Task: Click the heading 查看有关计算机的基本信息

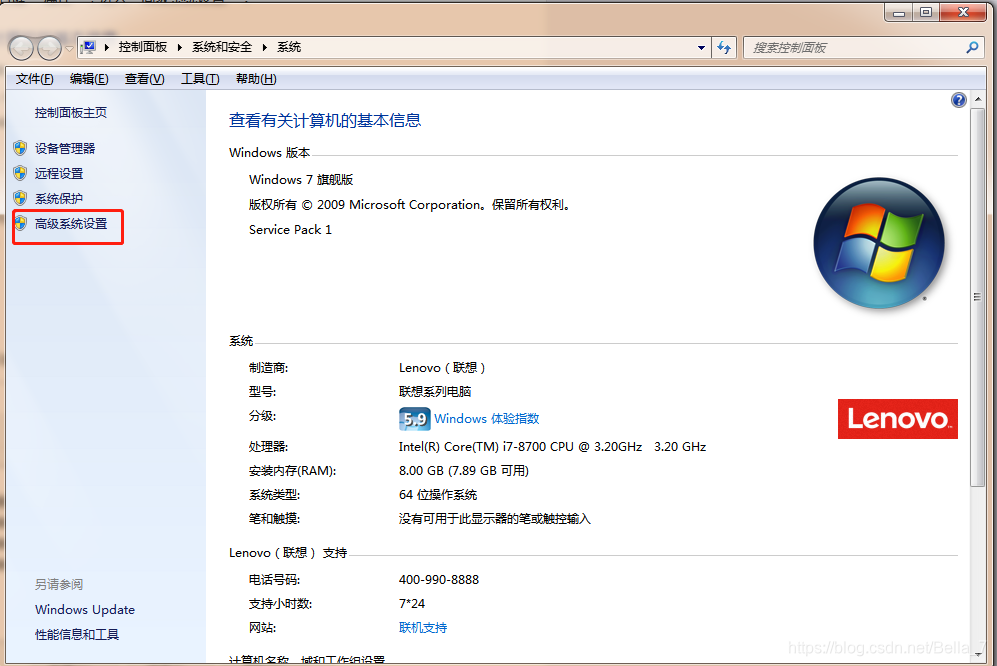Action: click(x=325, y=121)
